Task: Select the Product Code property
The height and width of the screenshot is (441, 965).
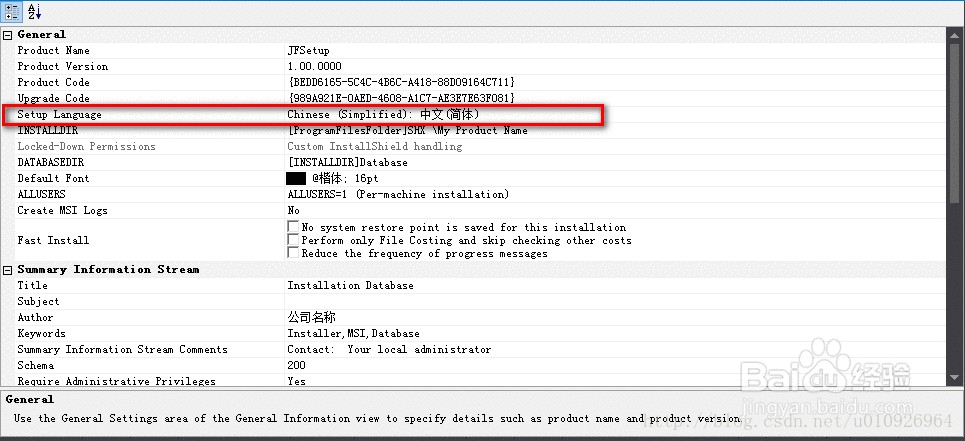Action: pos(54,82)
